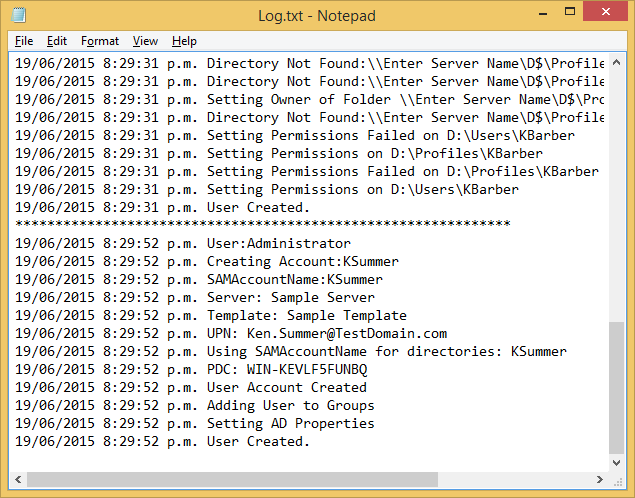Open the Help menu
Image resolution: width=635 pixels, height=498 pixels.
click(x=184, y=41)
